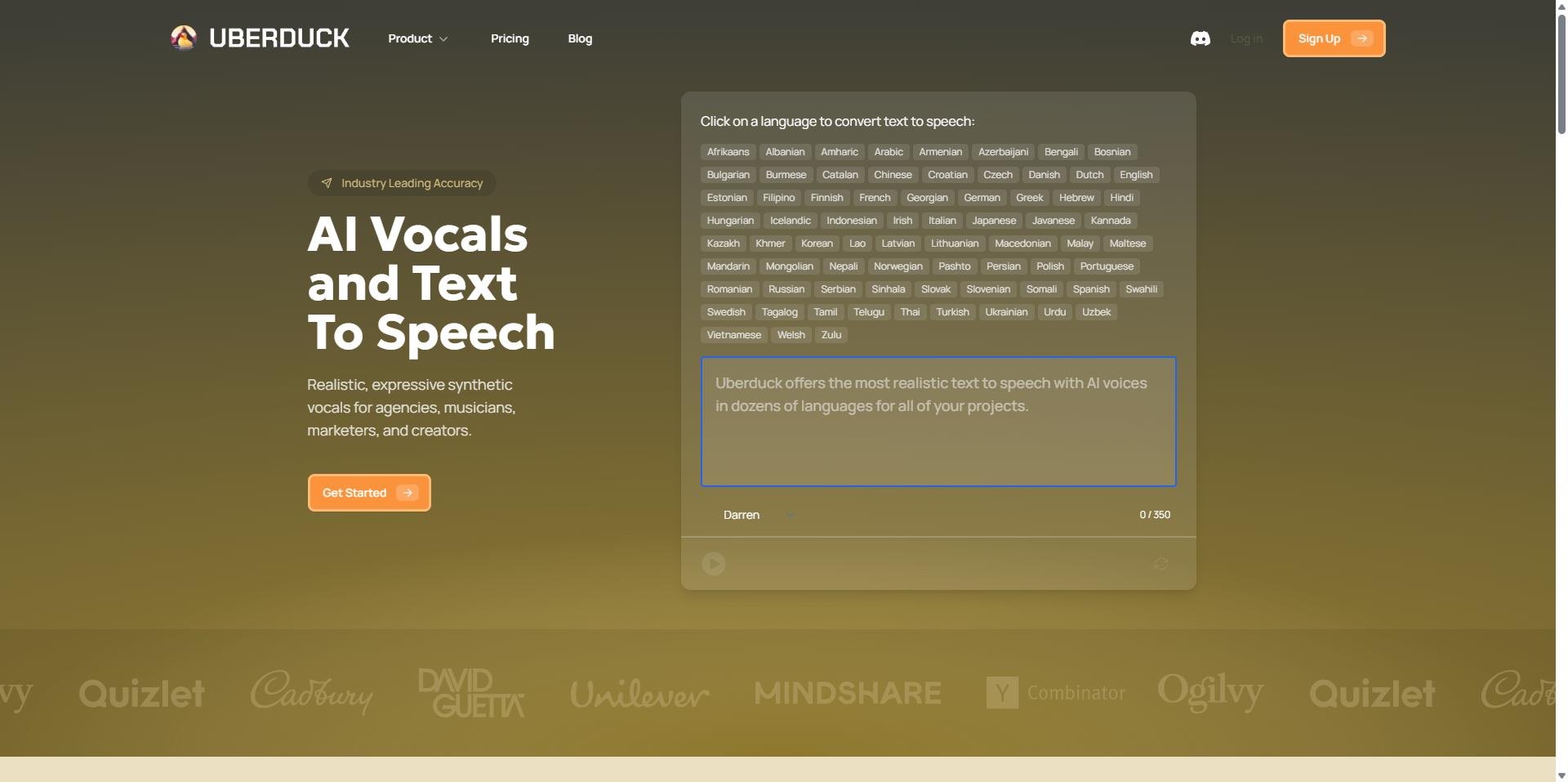
Task: Focus the text to speech input box
Action: tap(938, 422)
